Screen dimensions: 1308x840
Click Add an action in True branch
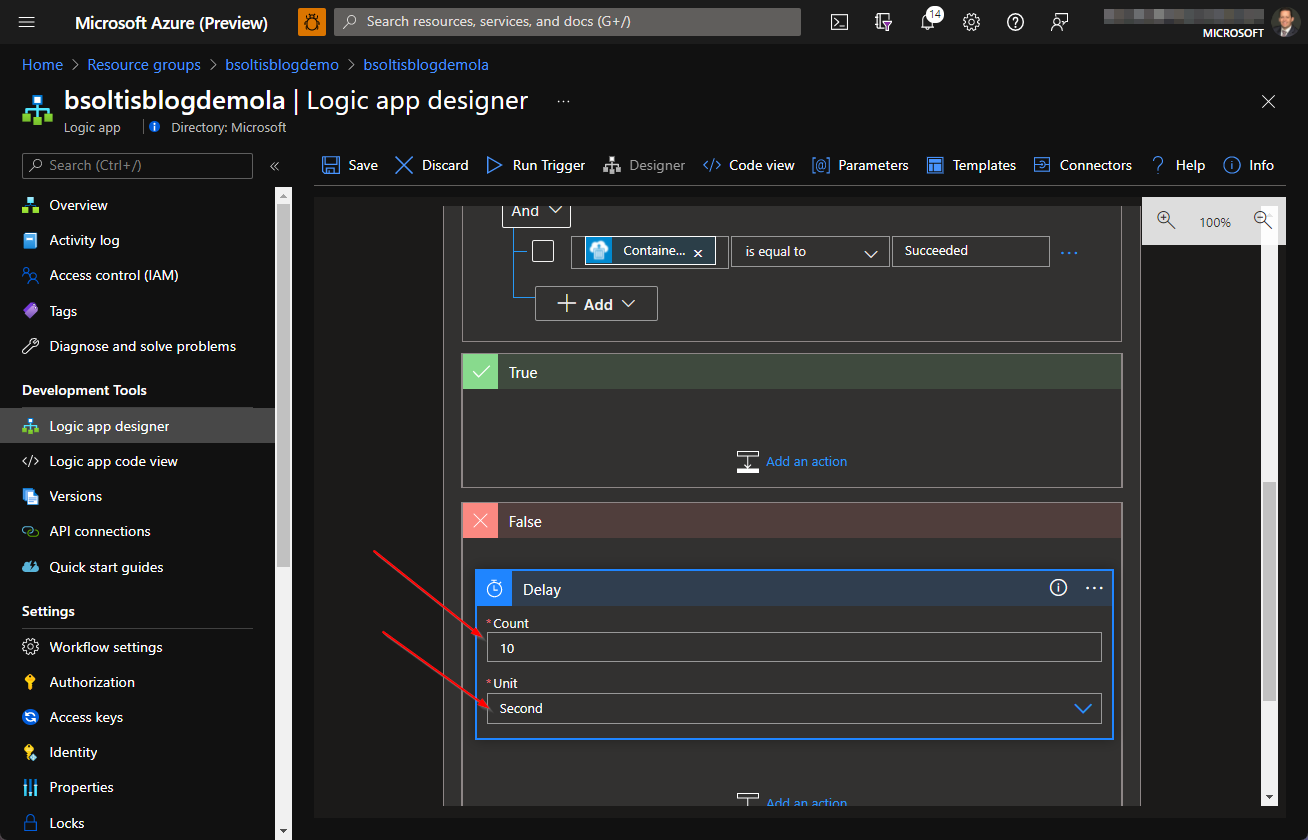click(x=806, y=461)
